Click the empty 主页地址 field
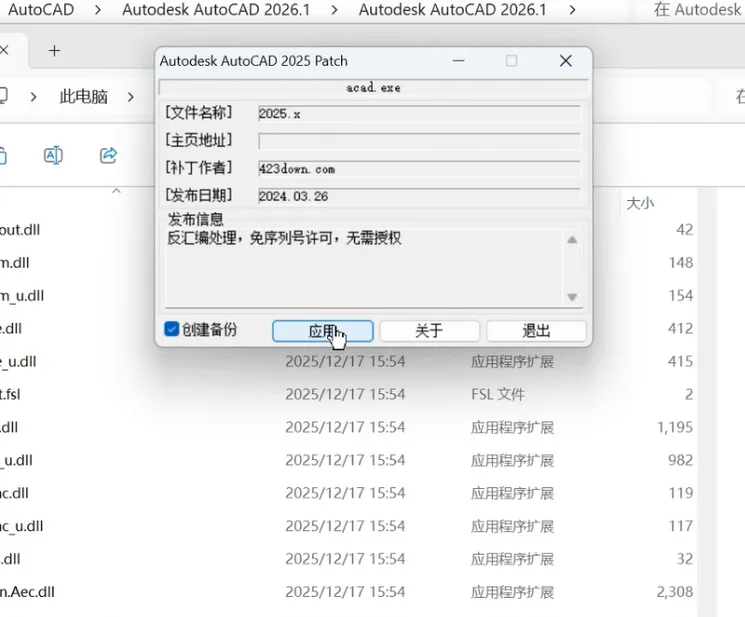Screen dimensions: 745x617 (419, 141)
